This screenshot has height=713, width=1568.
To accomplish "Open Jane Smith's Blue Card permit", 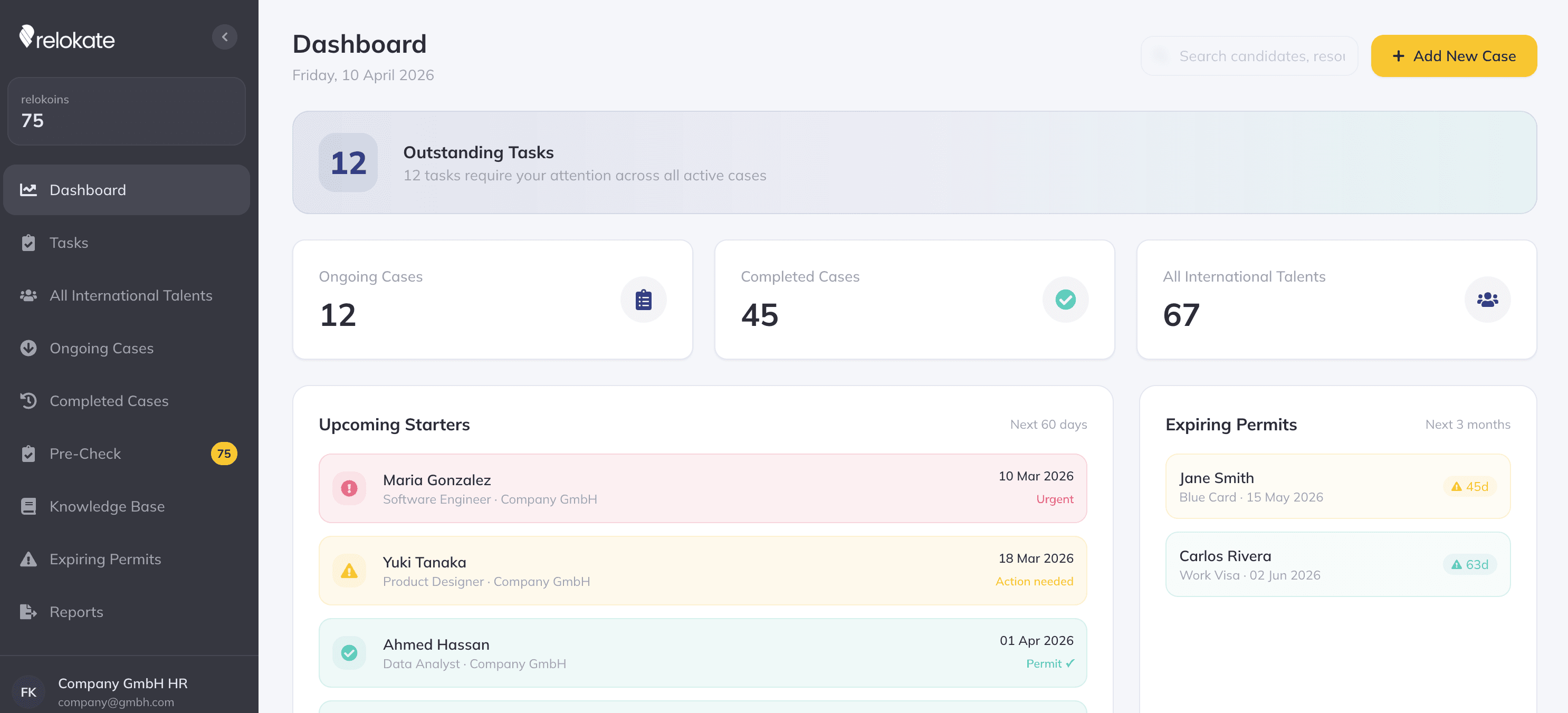I will coord(1337,486).
